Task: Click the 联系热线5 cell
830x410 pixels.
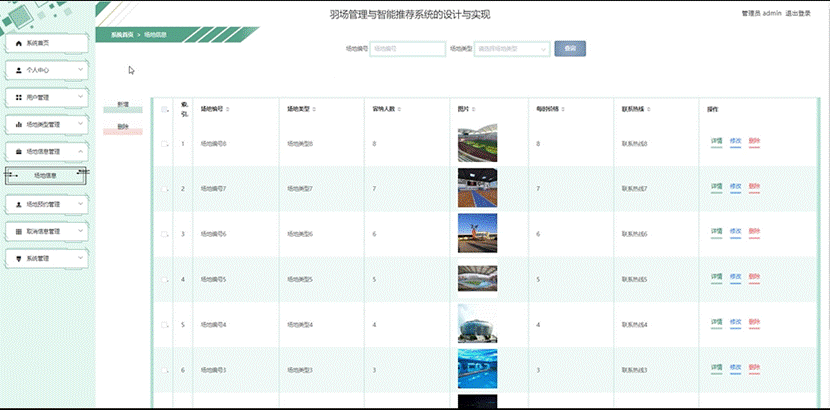Action: pos(635,279)
